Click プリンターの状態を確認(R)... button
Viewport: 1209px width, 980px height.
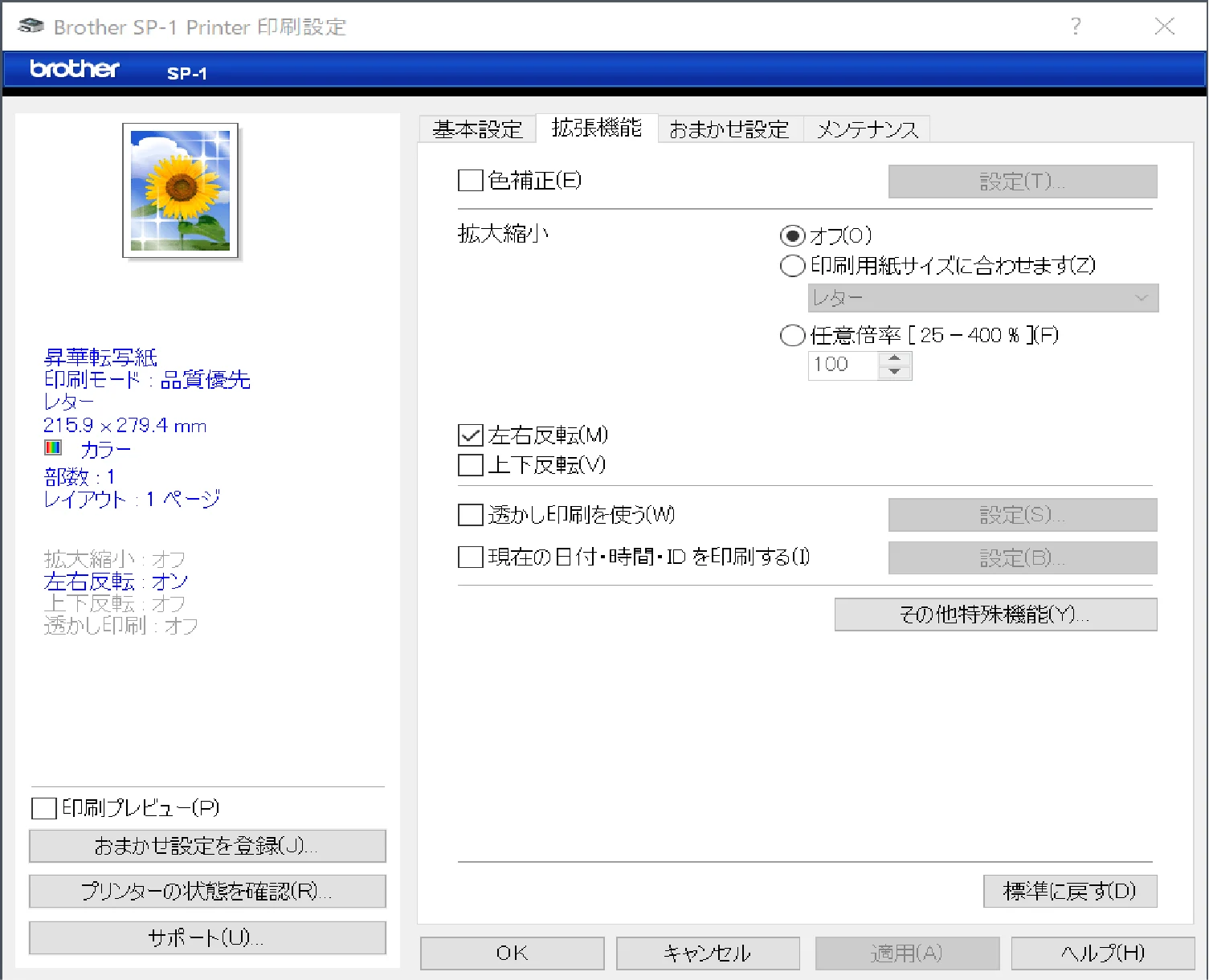[207, 892]
